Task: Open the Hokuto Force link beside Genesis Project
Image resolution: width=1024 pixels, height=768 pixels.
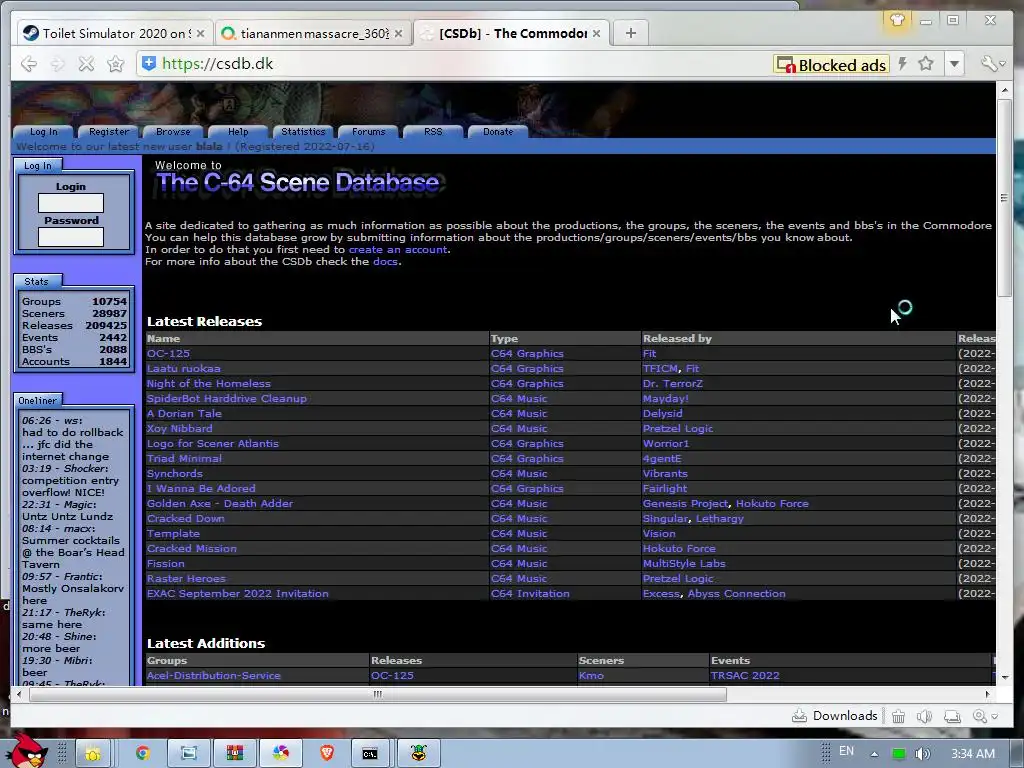Action: 772,504
